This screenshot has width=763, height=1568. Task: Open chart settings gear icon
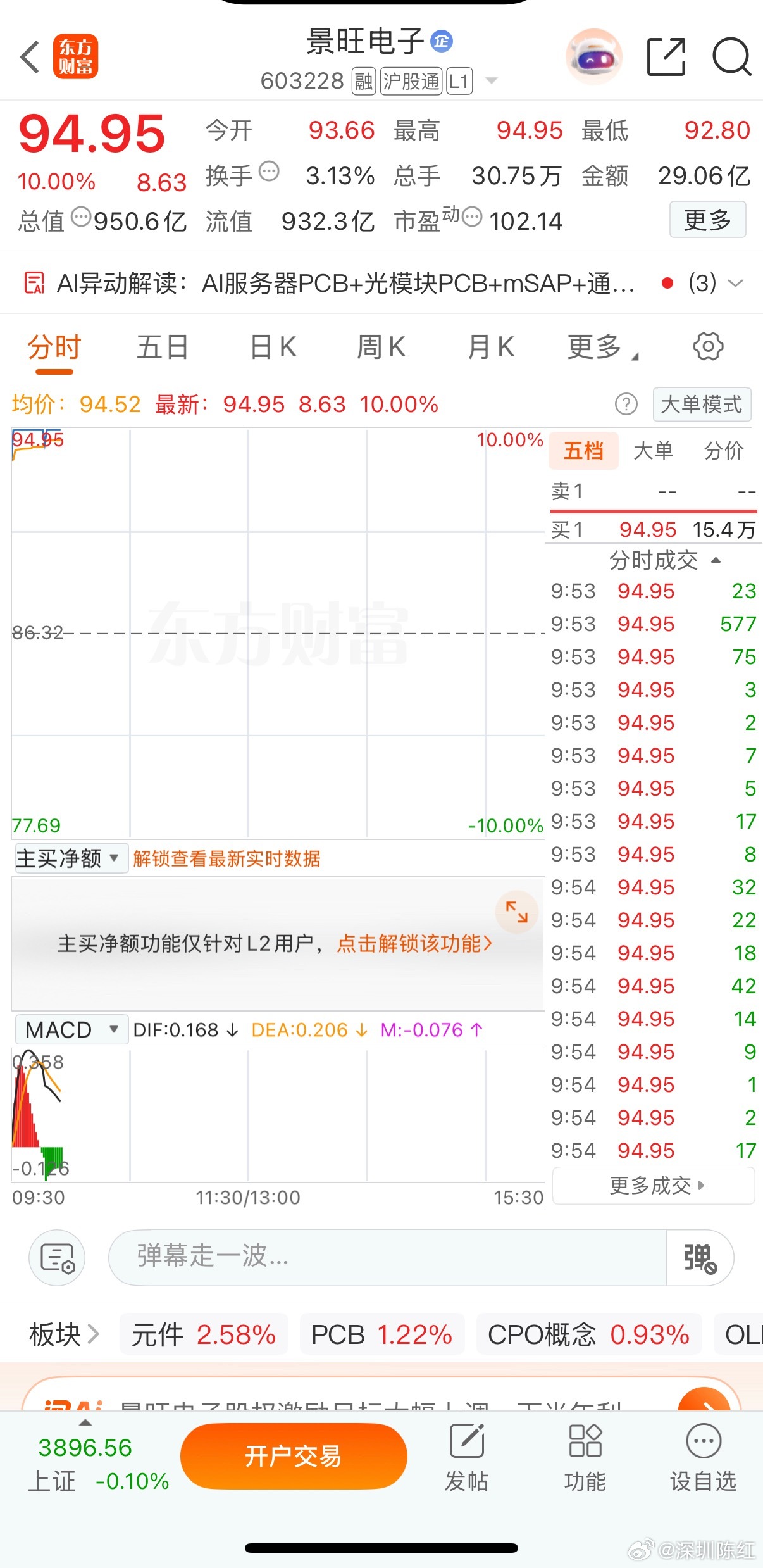708,346
